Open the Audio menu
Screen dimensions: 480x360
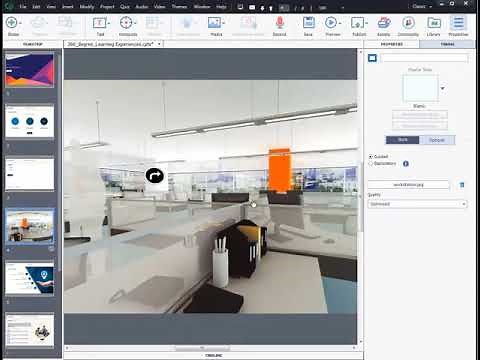coord(142,6)
